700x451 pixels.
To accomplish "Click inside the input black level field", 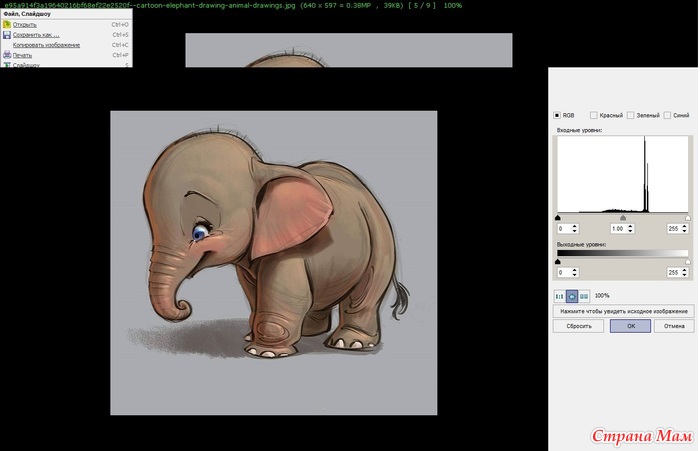I will click(x=564, y=229).
